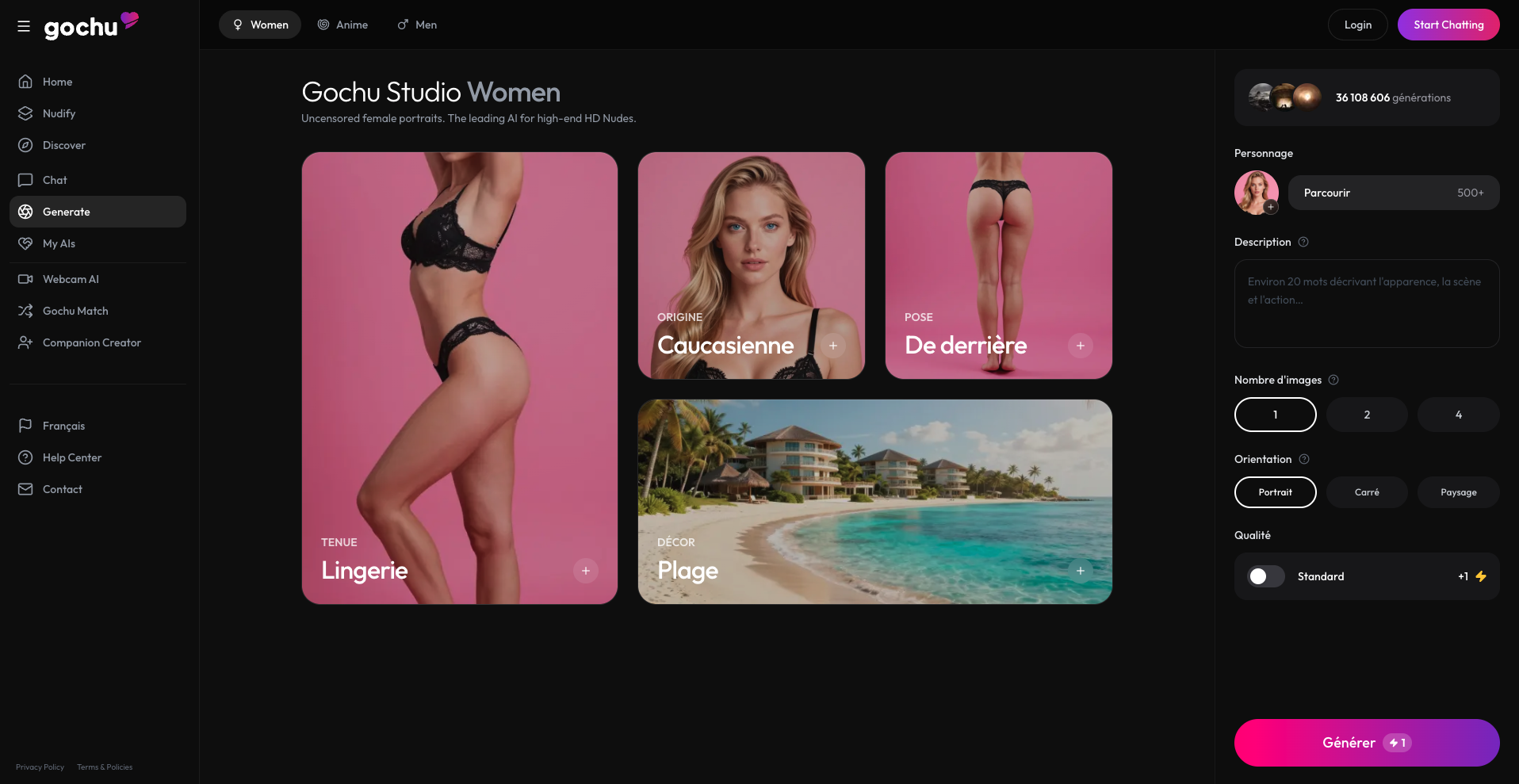
Task: Open Discover in the sidebar
Action: pyautogui.click(x=98, y=145)
